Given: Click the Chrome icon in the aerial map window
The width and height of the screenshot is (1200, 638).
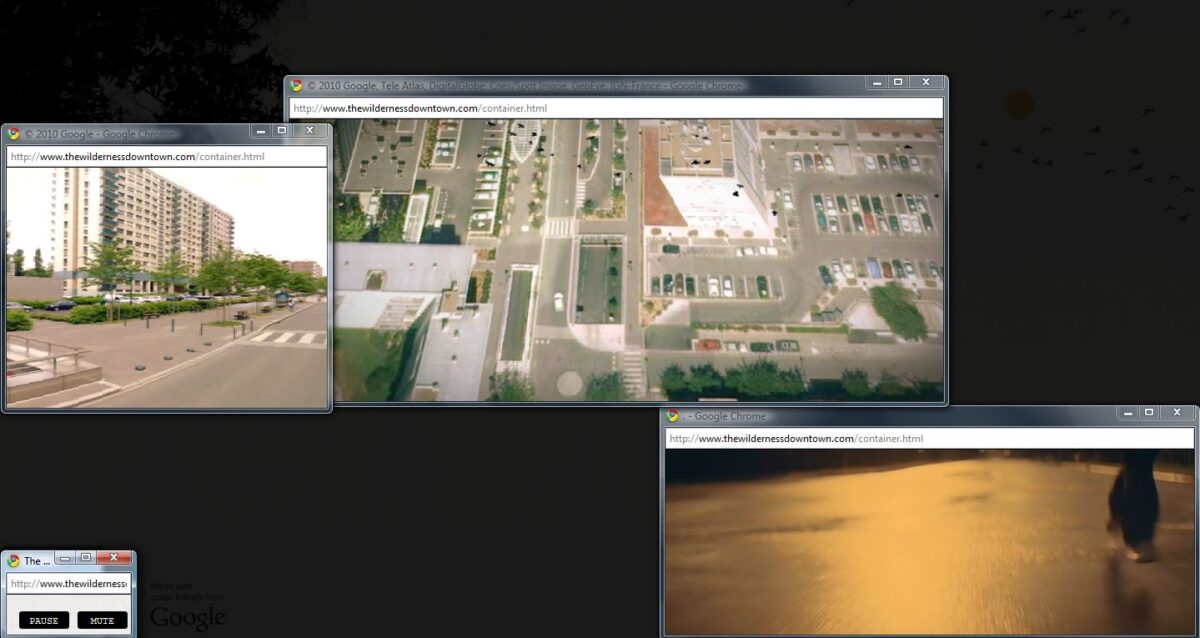Looking at the screenshot, I should [296, 86].
